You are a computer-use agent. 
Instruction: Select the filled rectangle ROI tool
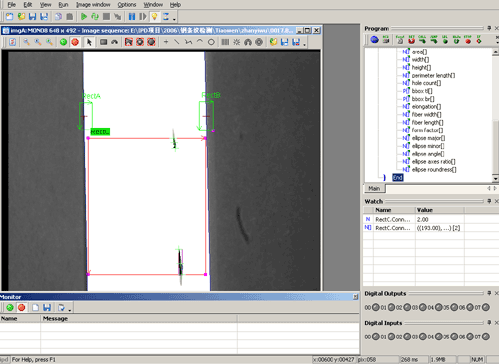pyautogui.click(x=104, y=42)
